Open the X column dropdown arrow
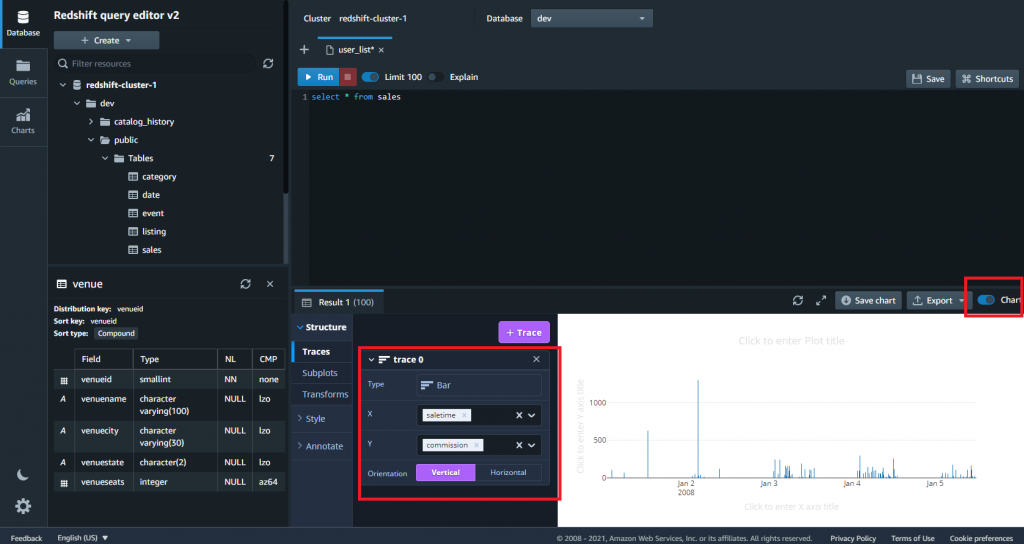 pyautogui.click(x=532, y=415)
